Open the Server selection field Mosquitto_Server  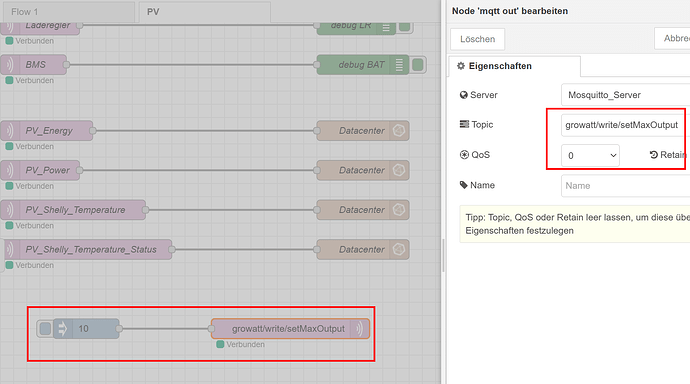click(x=625, y=95)
